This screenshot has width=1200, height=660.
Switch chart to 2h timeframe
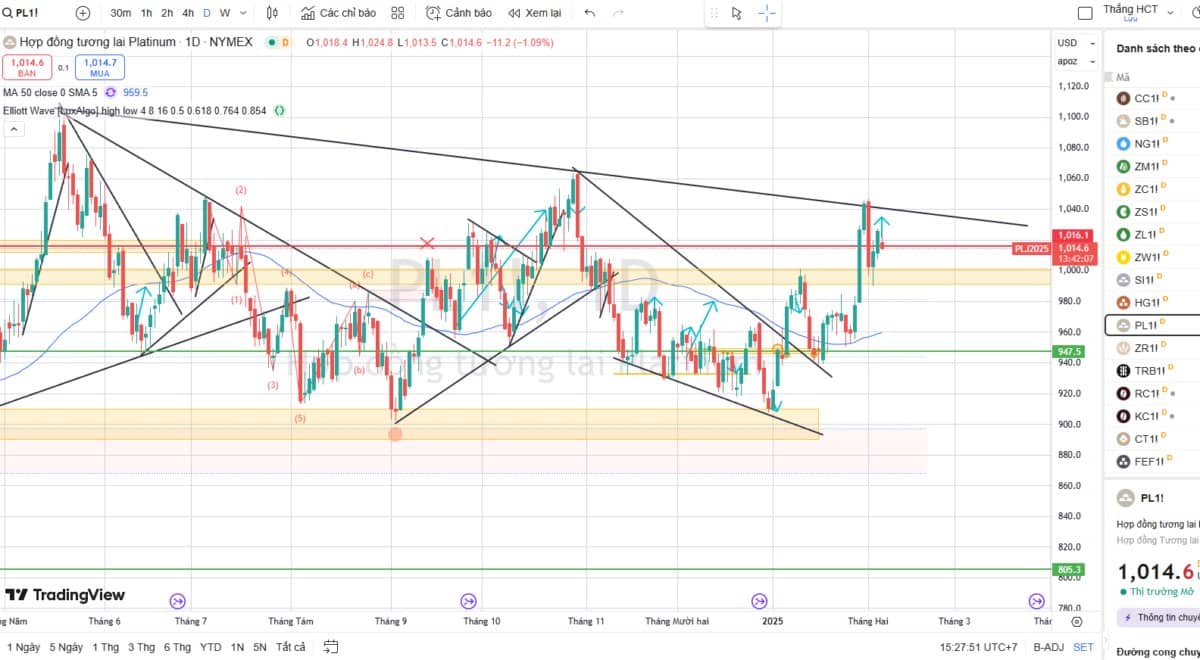coord(167,13)
